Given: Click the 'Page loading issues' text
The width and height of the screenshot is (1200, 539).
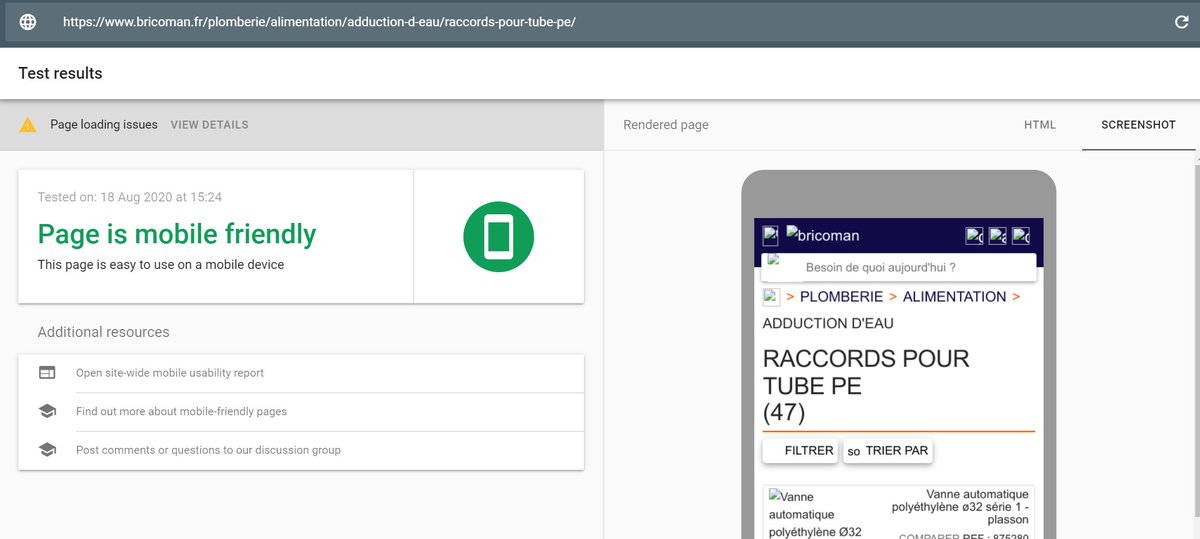Looking at the screenshot, I should [104, 125].
